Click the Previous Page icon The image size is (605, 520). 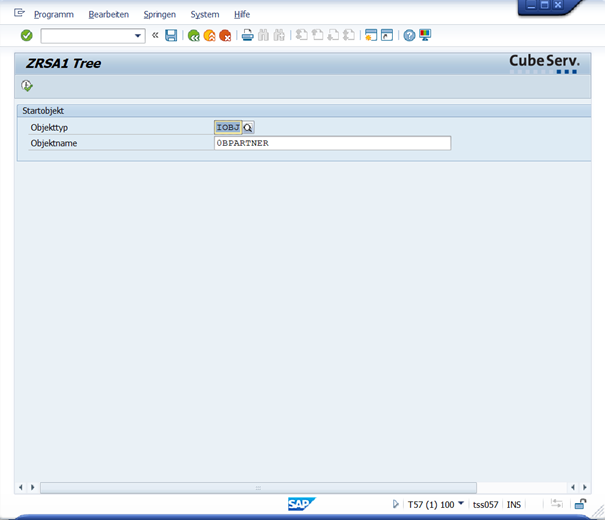[317, 35]
